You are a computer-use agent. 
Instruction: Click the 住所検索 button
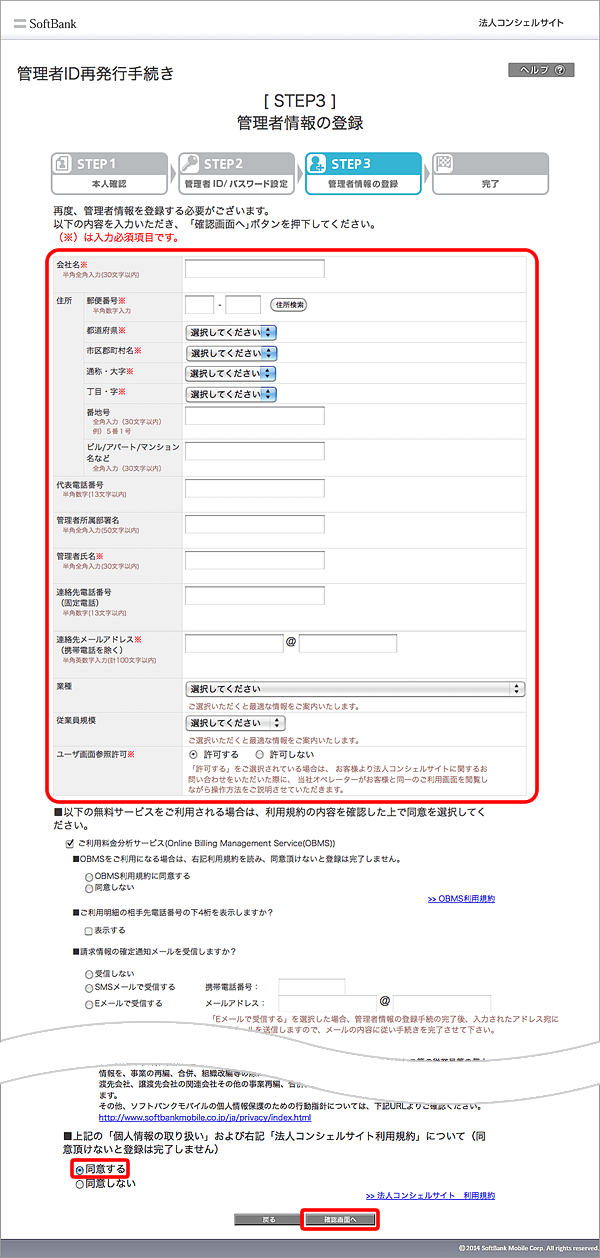289,305
